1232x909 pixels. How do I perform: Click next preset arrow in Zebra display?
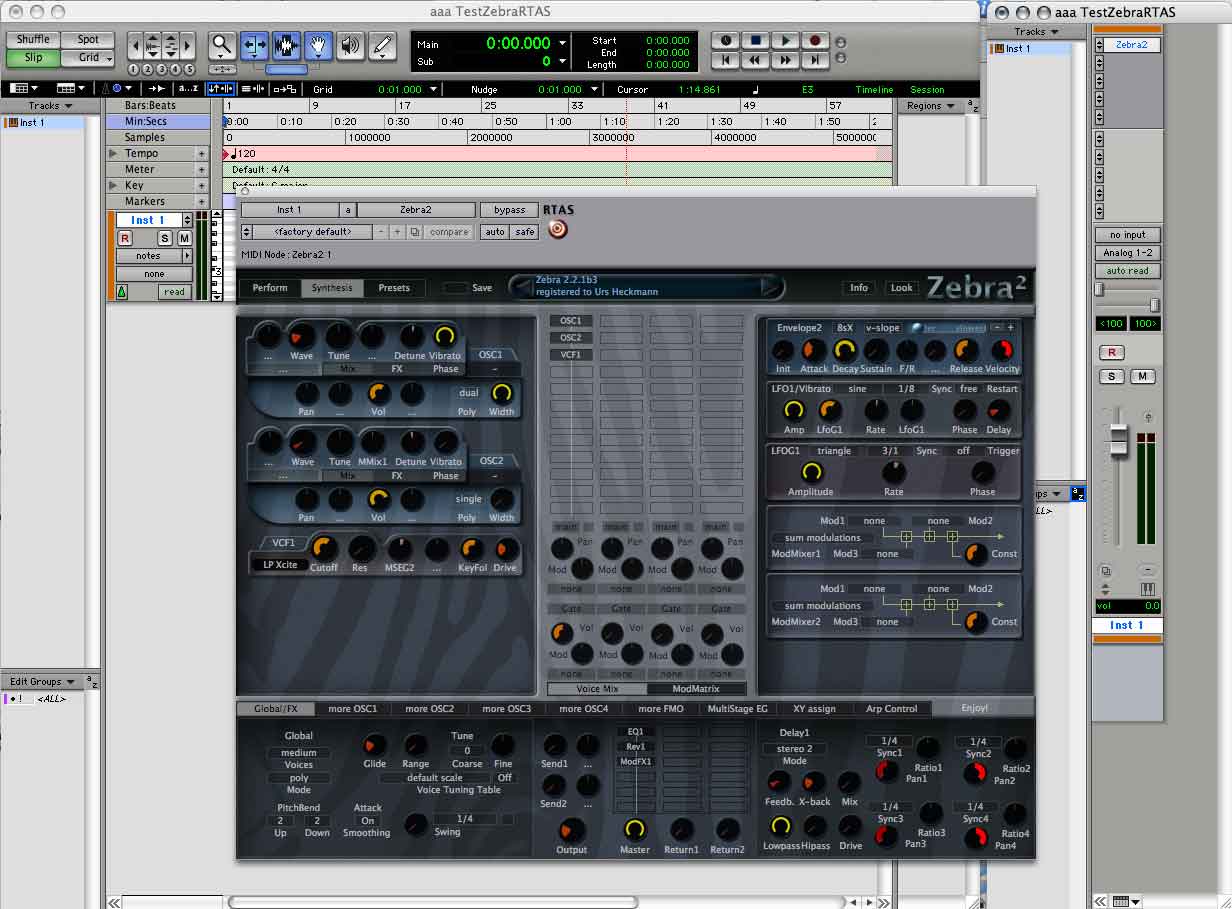point(770,287)
